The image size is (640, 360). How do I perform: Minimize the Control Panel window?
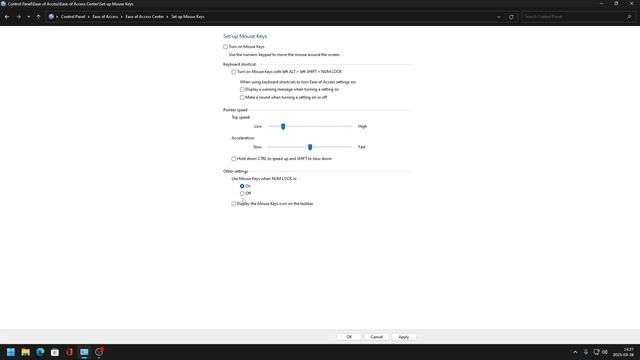[601, 4]
